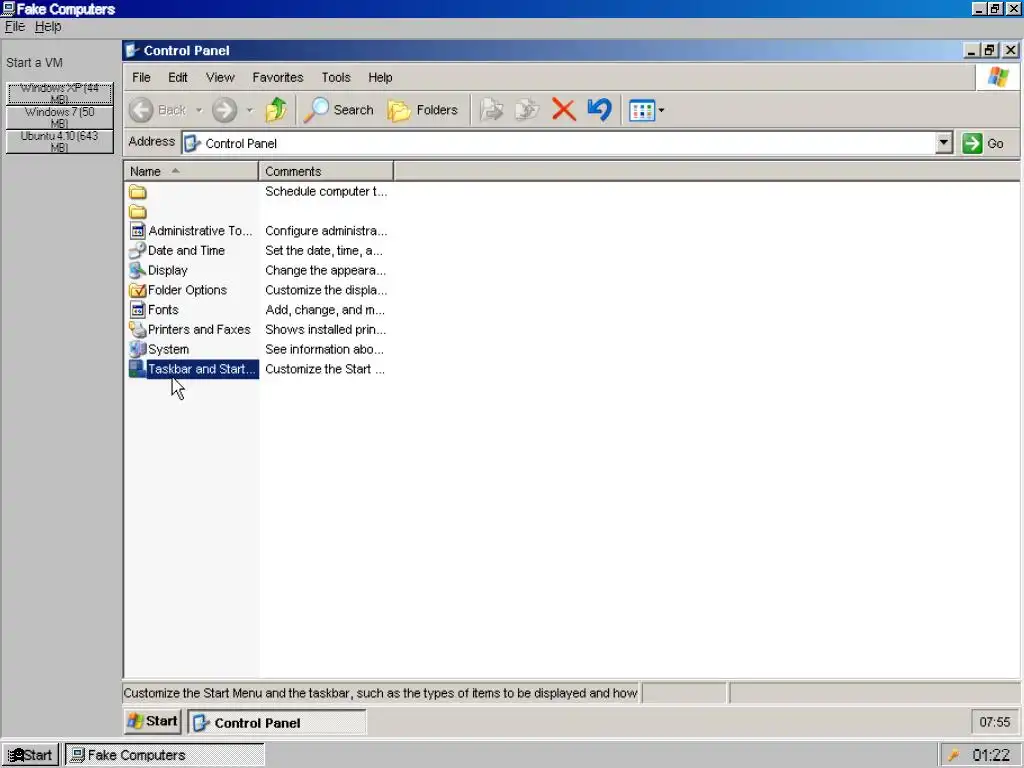Viewport: 1024px width, 768px height.
Task: Select the second unnamed folder icon
Action: [138, 212]
